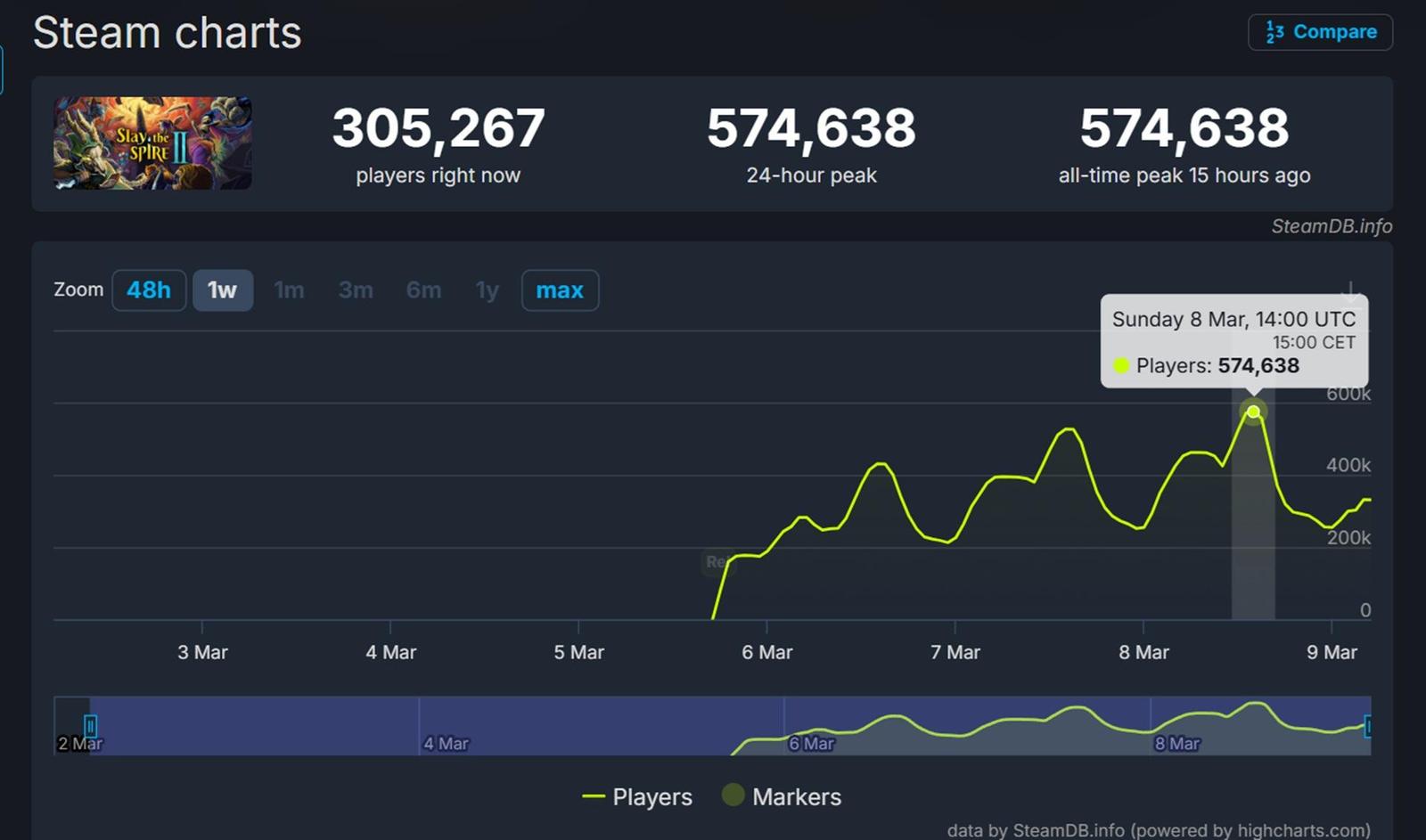Image resolution: width=1426 pixels, height=840 pixels.
Task: Select the 3m zoom option
Action: click(x=356, y=290)
